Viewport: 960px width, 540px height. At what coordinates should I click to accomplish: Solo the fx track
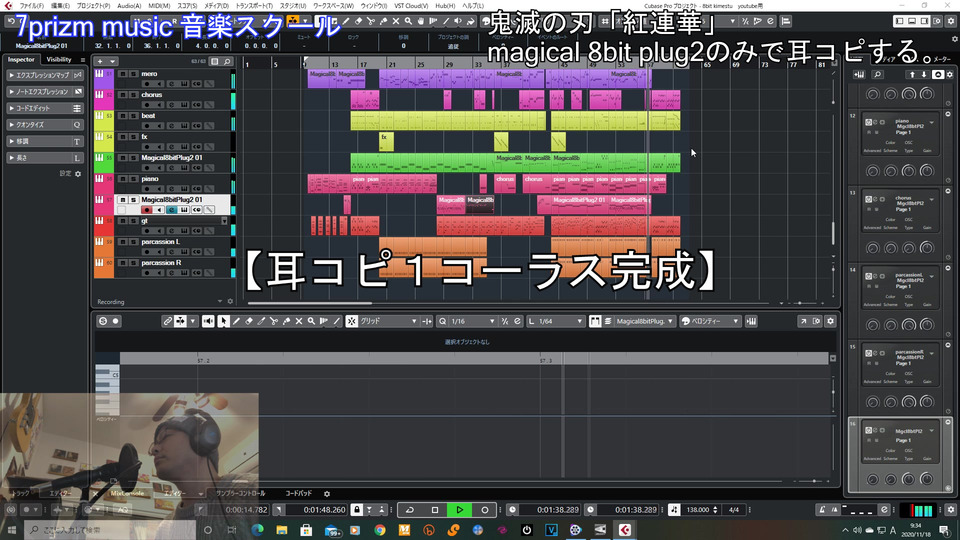133,137
